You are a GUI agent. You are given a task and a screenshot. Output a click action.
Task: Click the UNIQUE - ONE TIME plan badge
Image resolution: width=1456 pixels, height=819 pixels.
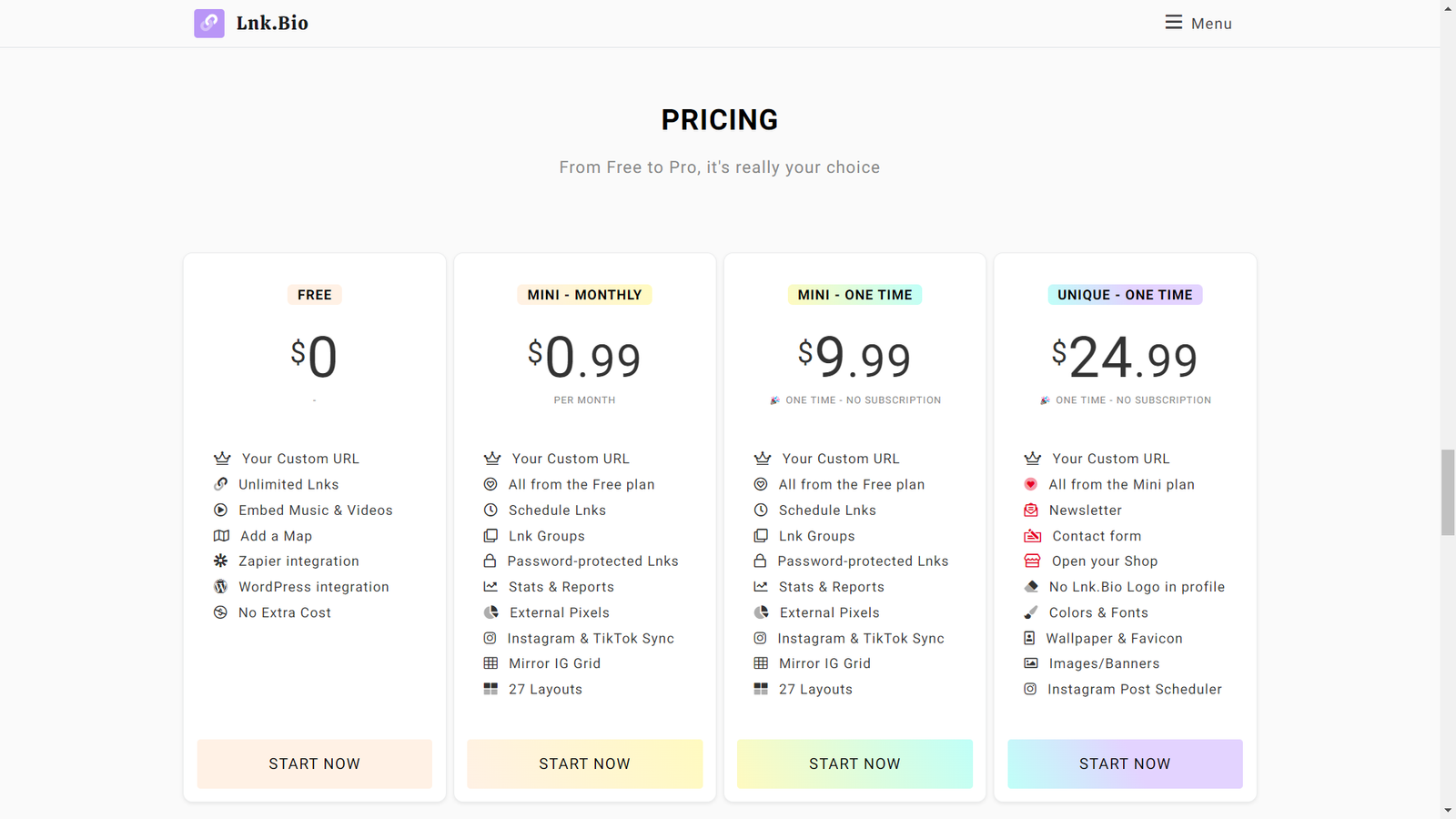coord(1125,295)
